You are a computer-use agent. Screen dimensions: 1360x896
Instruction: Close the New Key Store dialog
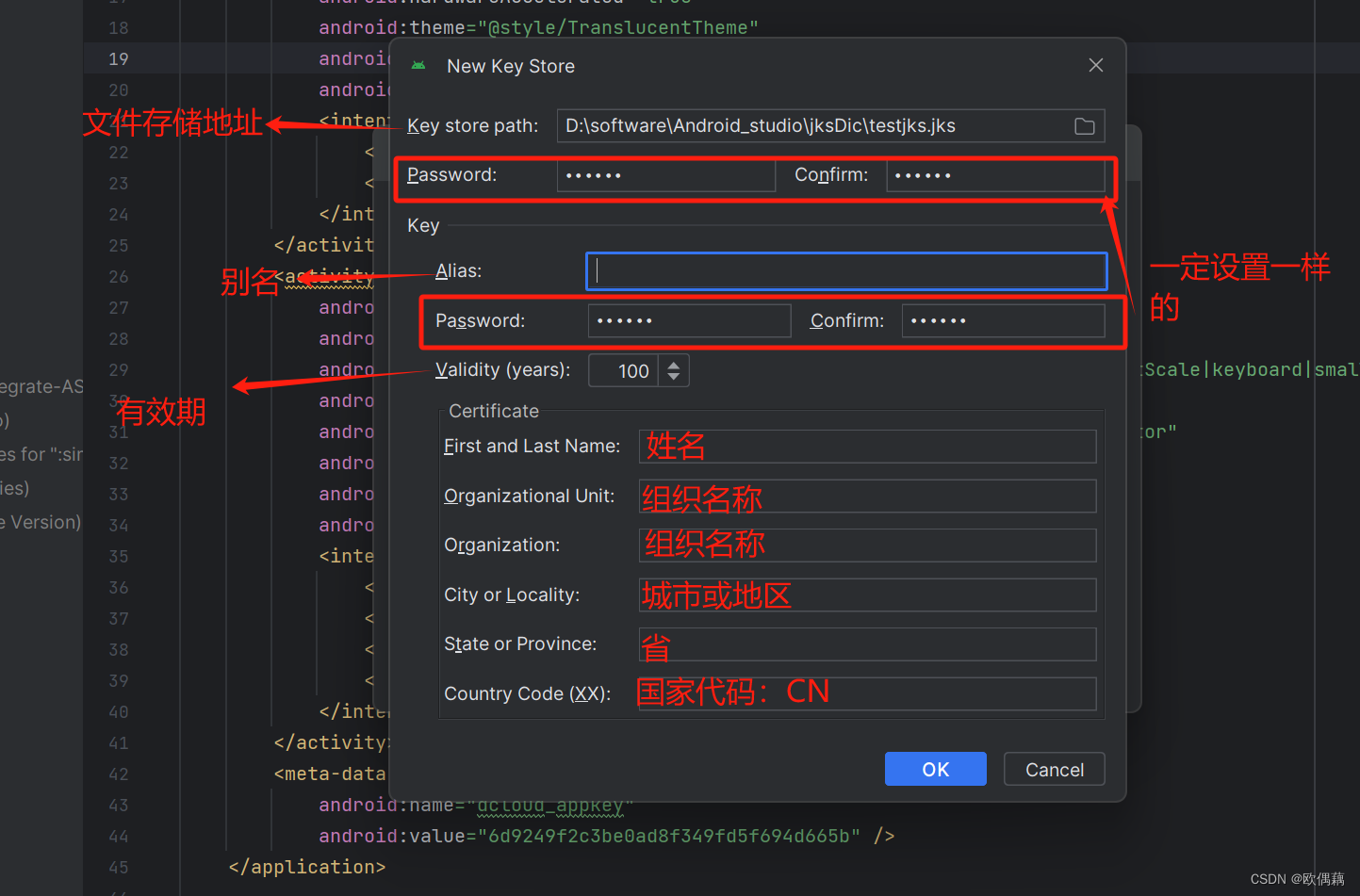click(1095, 65)
